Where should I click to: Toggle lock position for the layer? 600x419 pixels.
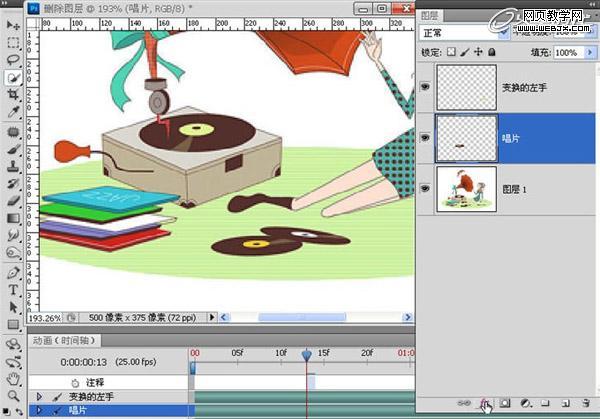pyautogui.click(x=479, y=52)
